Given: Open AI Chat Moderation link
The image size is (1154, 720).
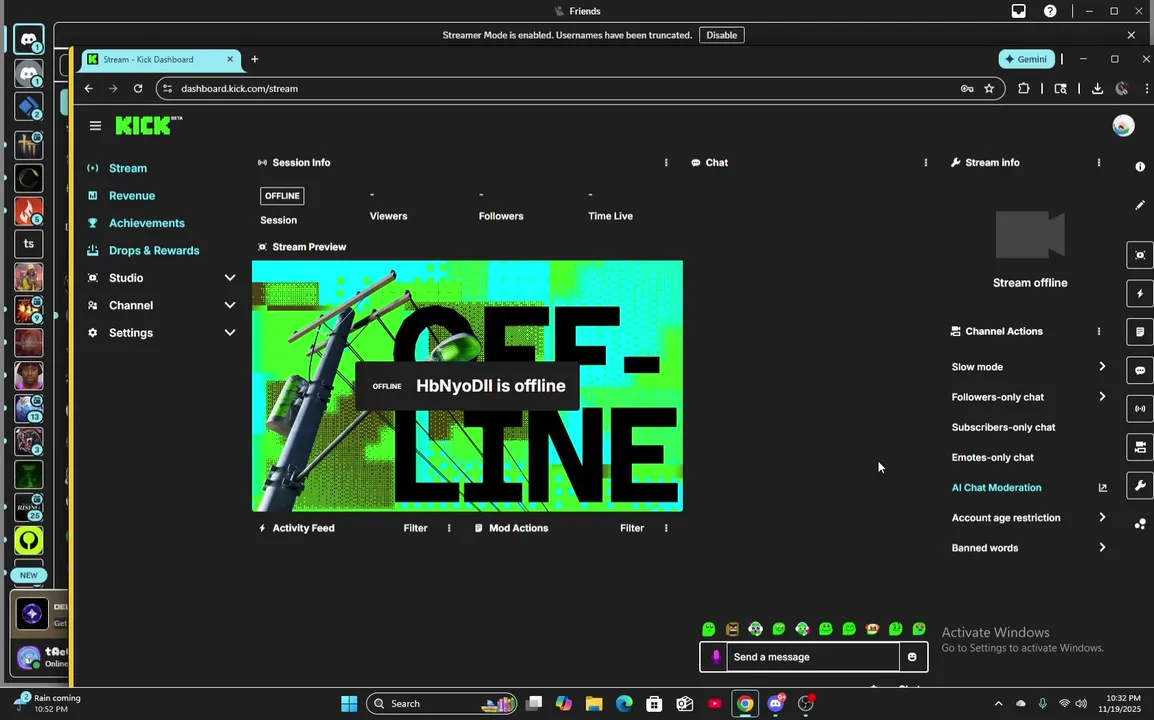Looking at the screenshot, I should pyautogui.click(x=997, y=487).
